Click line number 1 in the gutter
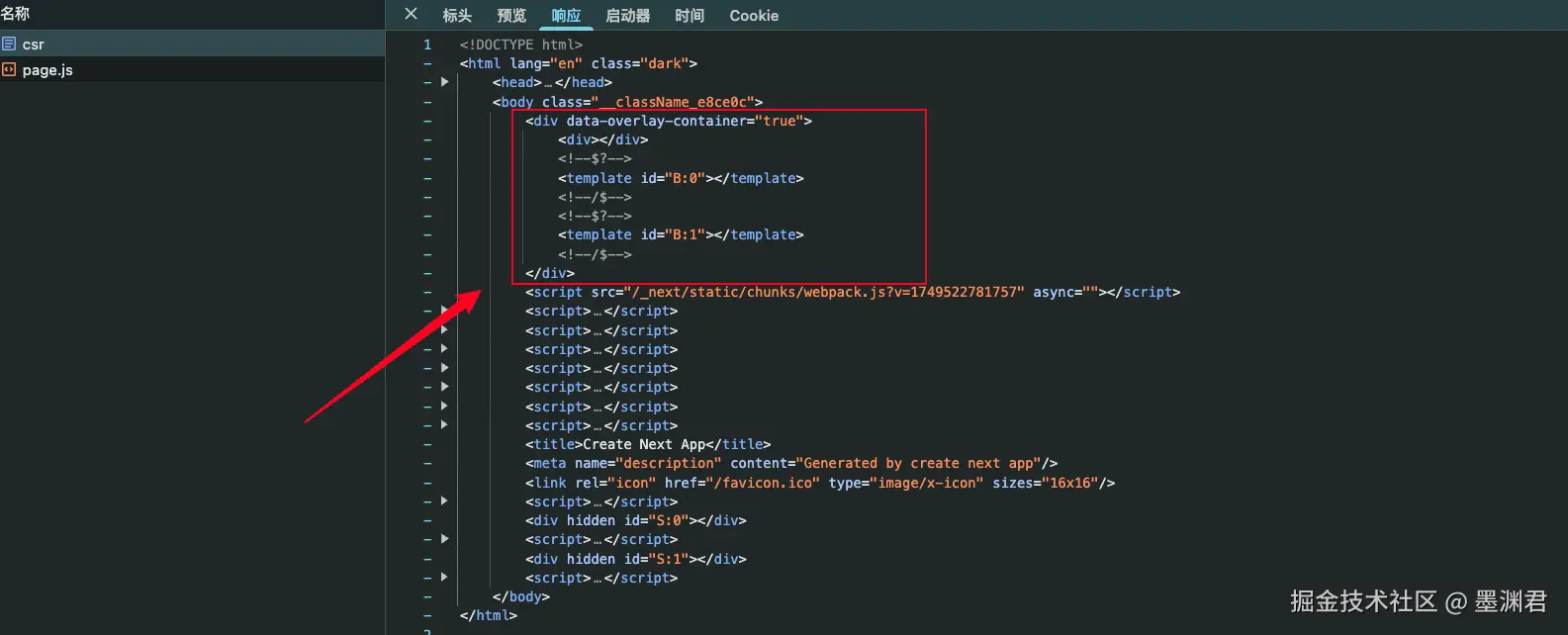 click(x=427, y=45)
